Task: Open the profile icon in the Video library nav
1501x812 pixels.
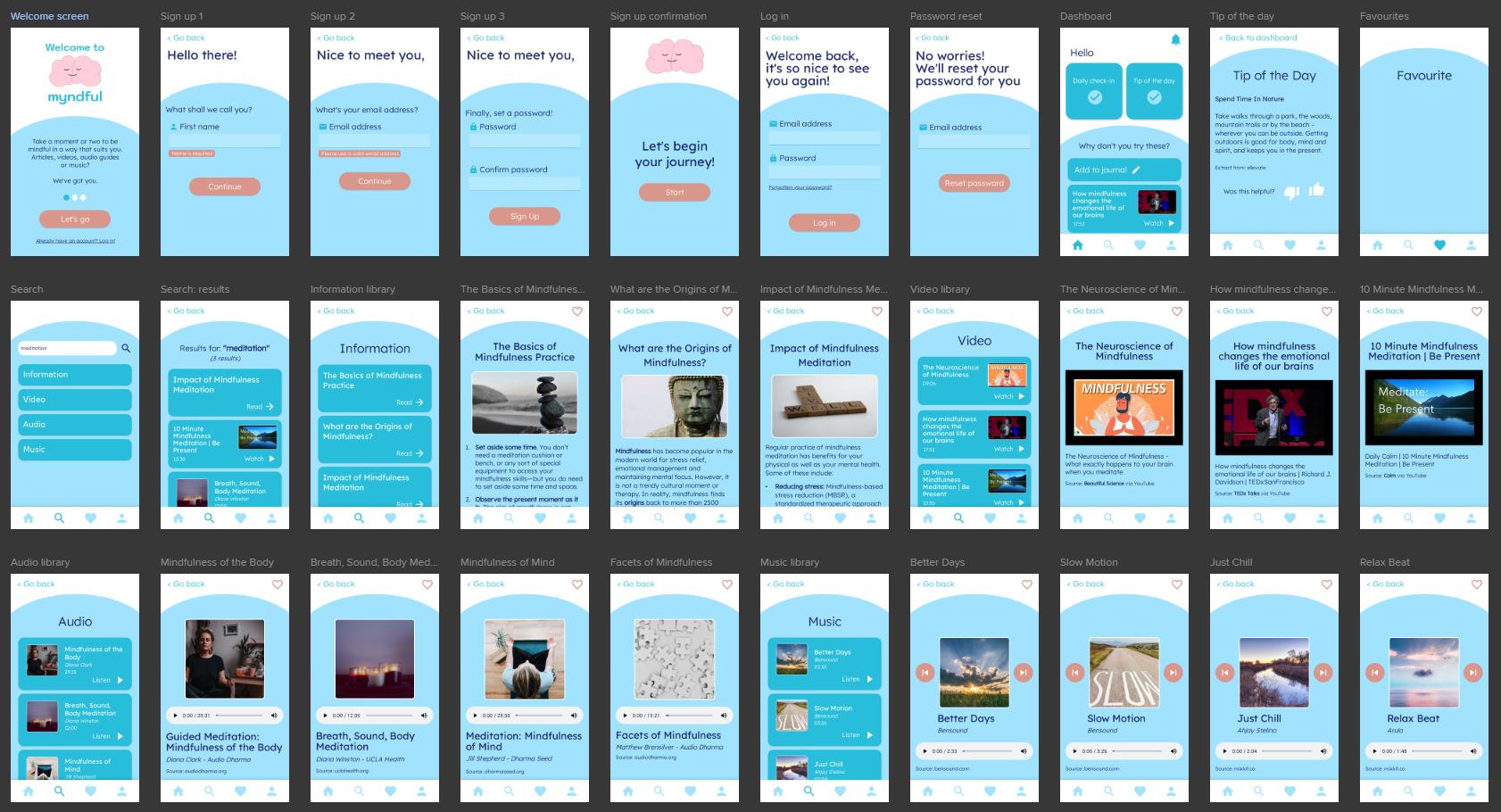Action: [x=1022, y=518]
